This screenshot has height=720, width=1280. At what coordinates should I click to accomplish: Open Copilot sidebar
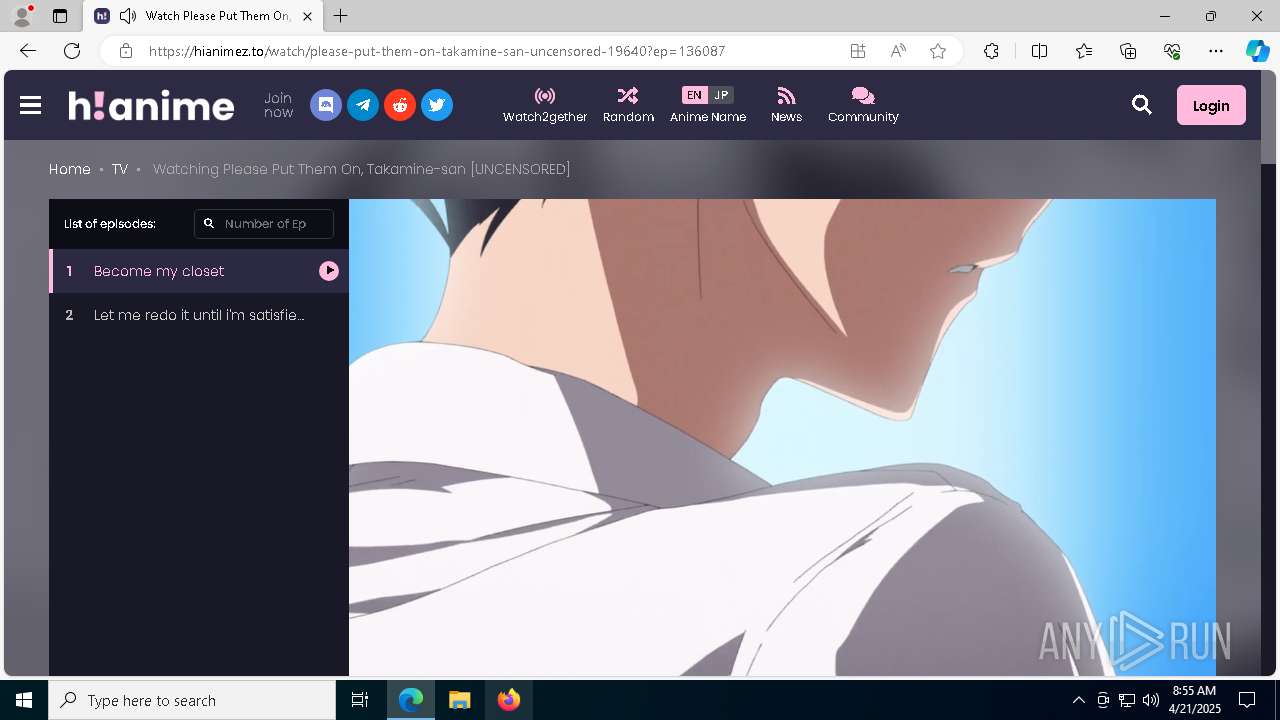[x=1257, y=51]
